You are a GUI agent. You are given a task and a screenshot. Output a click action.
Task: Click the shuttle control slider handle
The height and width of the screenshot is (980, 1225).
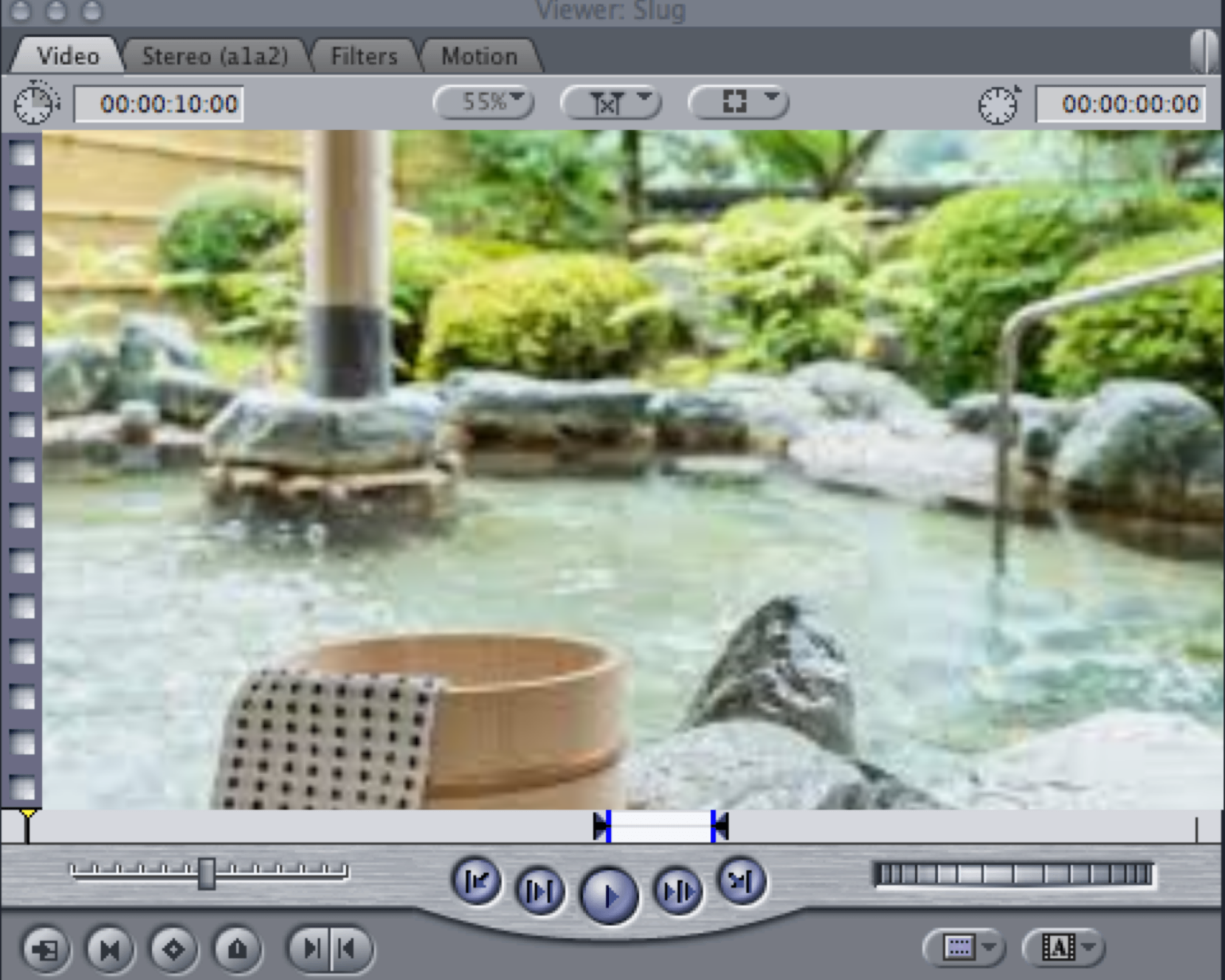[207, 873]
